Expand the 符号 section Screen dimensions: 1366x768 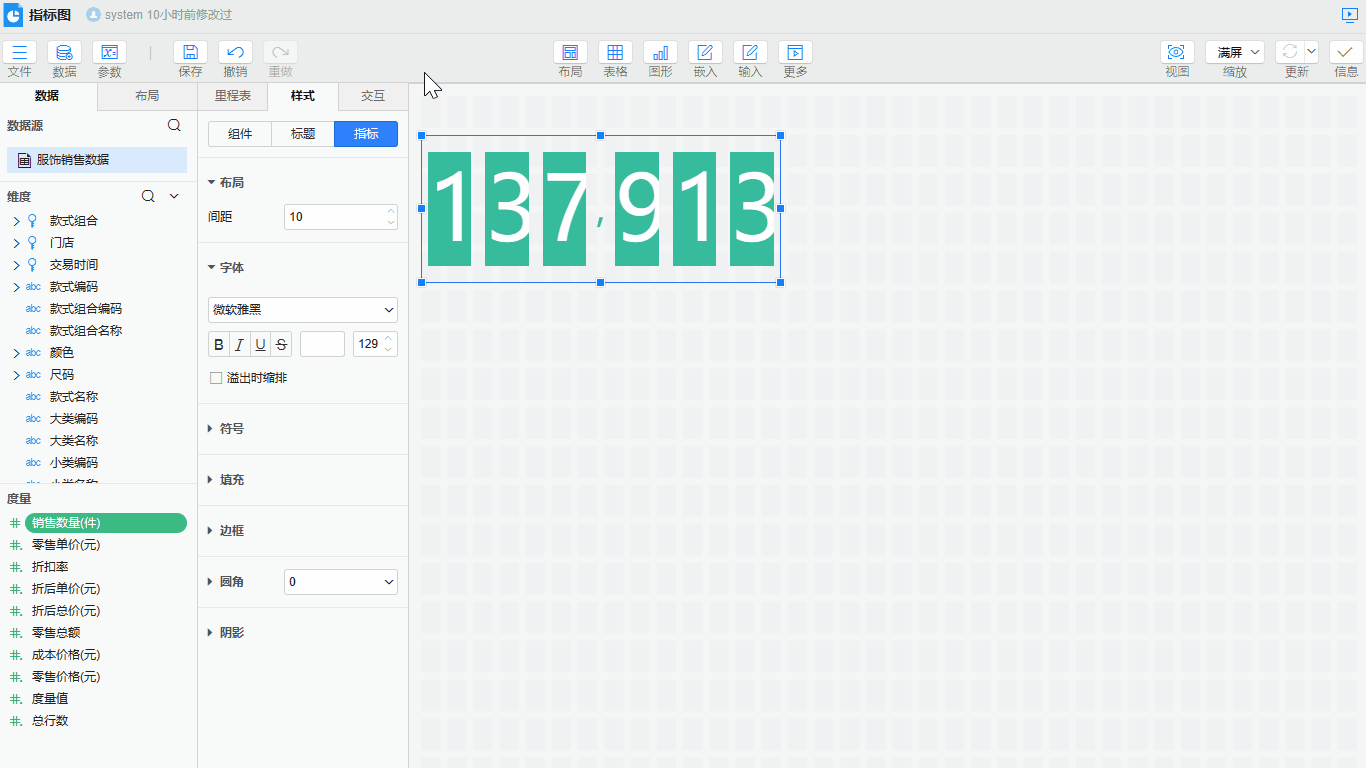coord(231,428)
